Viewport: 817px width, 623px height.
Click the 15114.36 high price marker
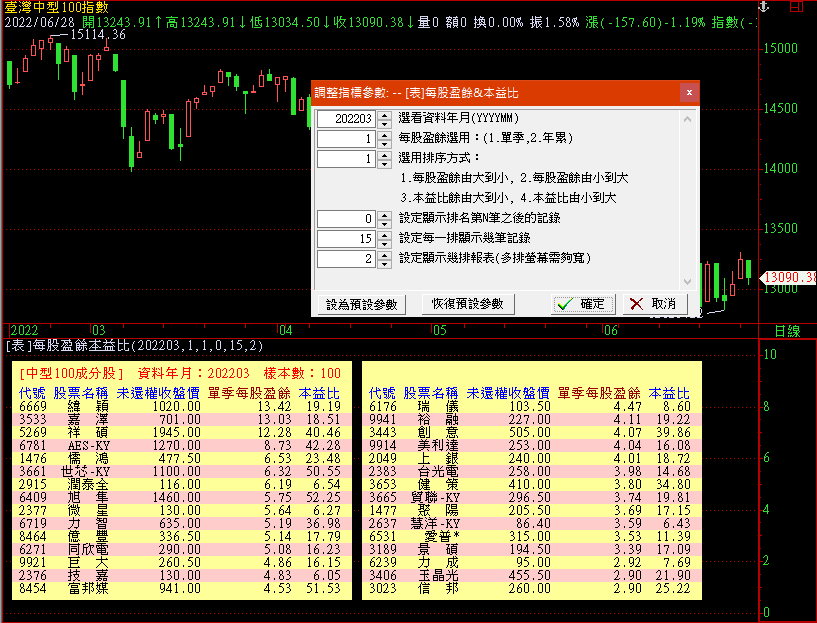tap(98, 34)
